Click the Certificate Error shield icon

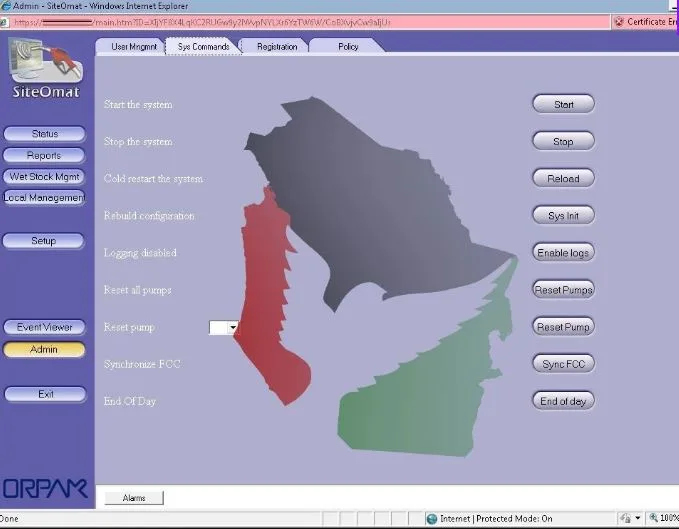(619, 21)
